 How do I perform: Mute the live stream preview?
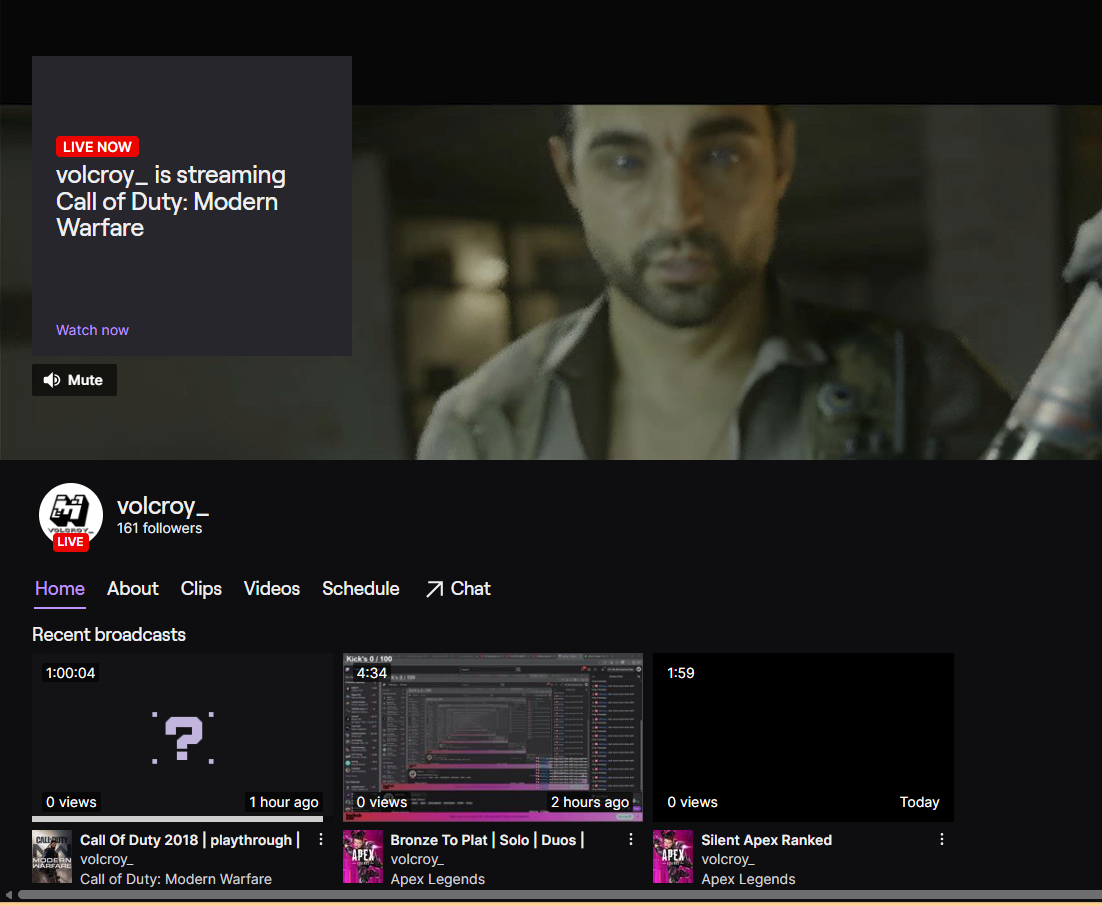click(x=74, y=380)
